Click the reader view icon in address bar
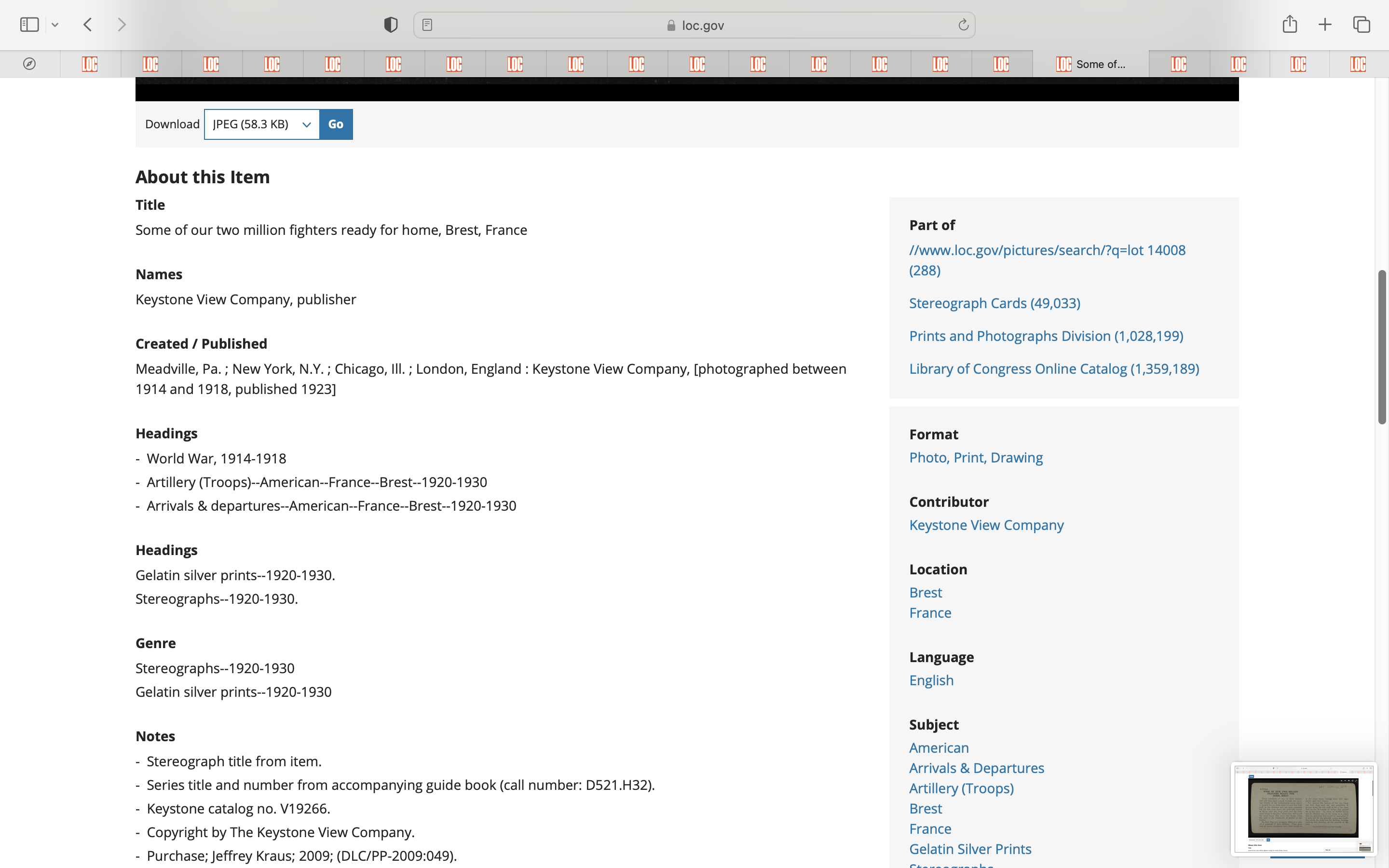 pos(427,25)
